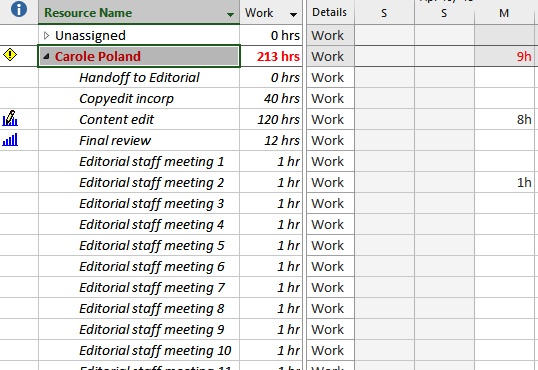This screenshot has width=538, height=370.
Task: Click the Work column header label
Action: tap(259, 13)
